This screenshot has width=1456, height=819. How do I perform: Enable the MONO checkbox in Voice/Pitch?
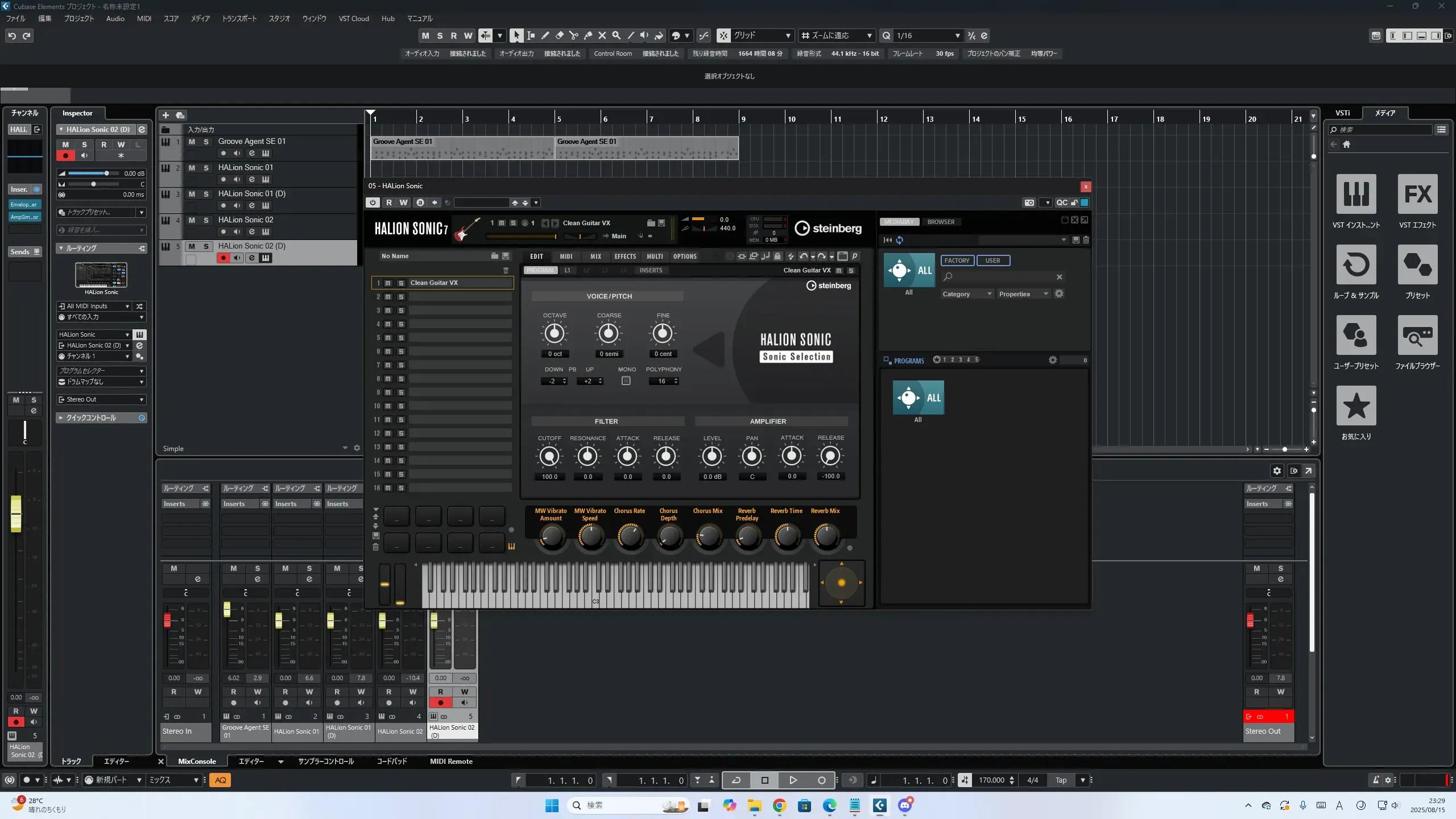point(626,380)
